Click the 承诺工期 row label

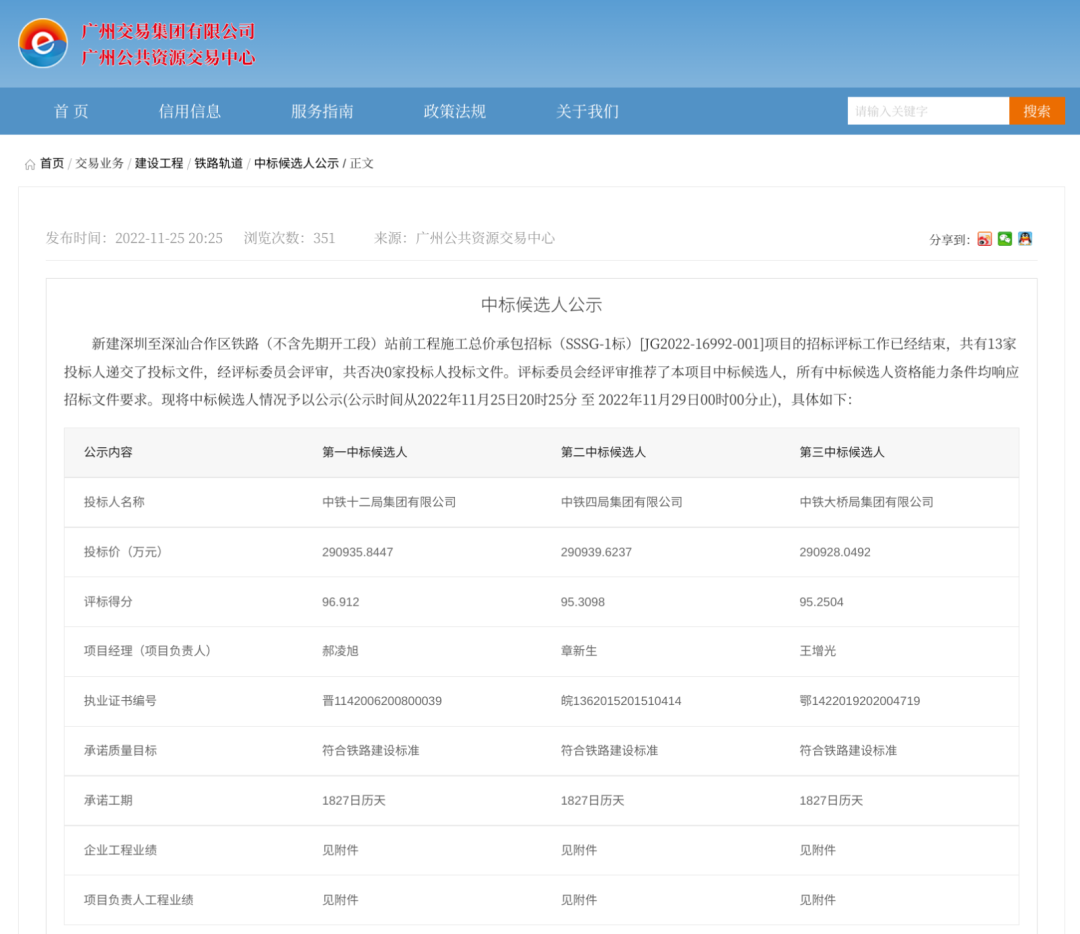(108, 800)
